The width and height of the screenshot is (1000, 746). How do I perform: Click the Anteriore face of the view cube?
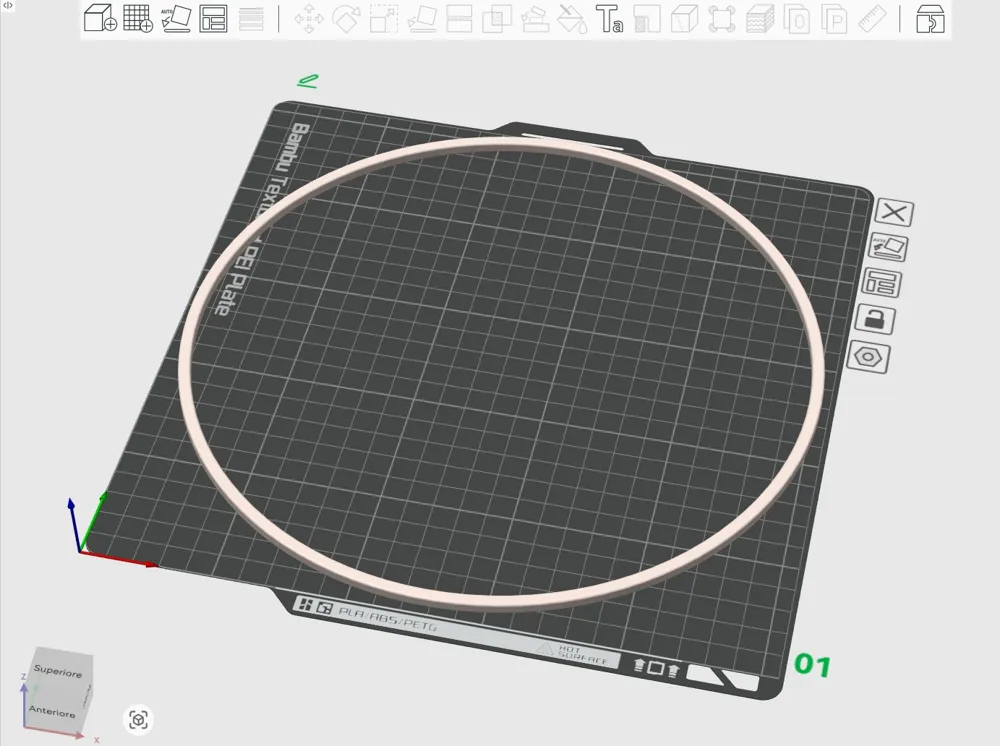click(52, 711)
